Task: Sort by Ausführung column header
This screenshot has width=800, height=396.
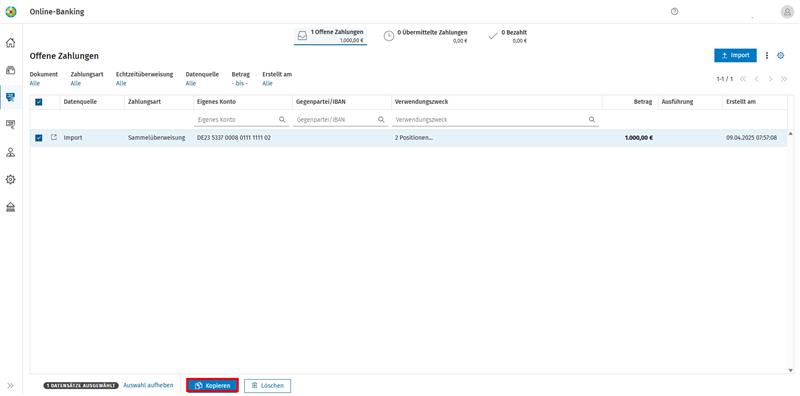Action: pos(677,102)
